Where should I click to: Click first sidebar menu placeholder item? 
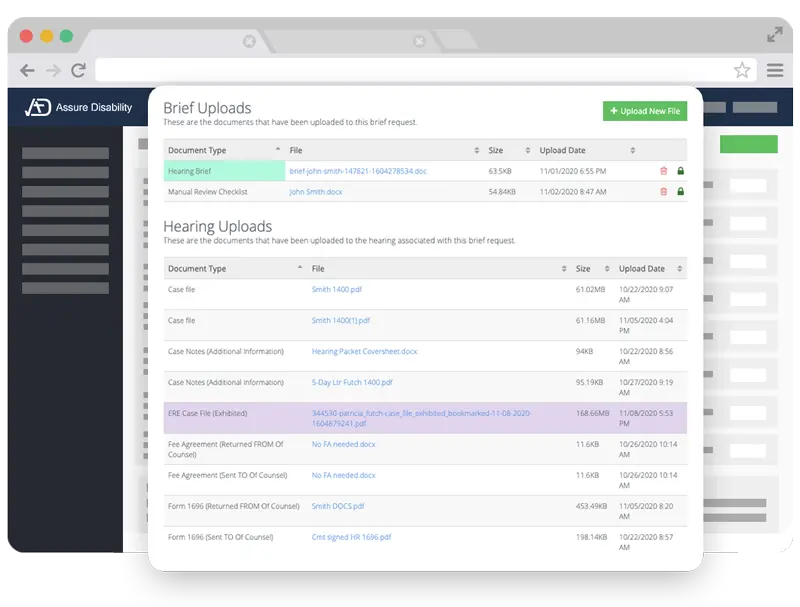tap(65, 153)
